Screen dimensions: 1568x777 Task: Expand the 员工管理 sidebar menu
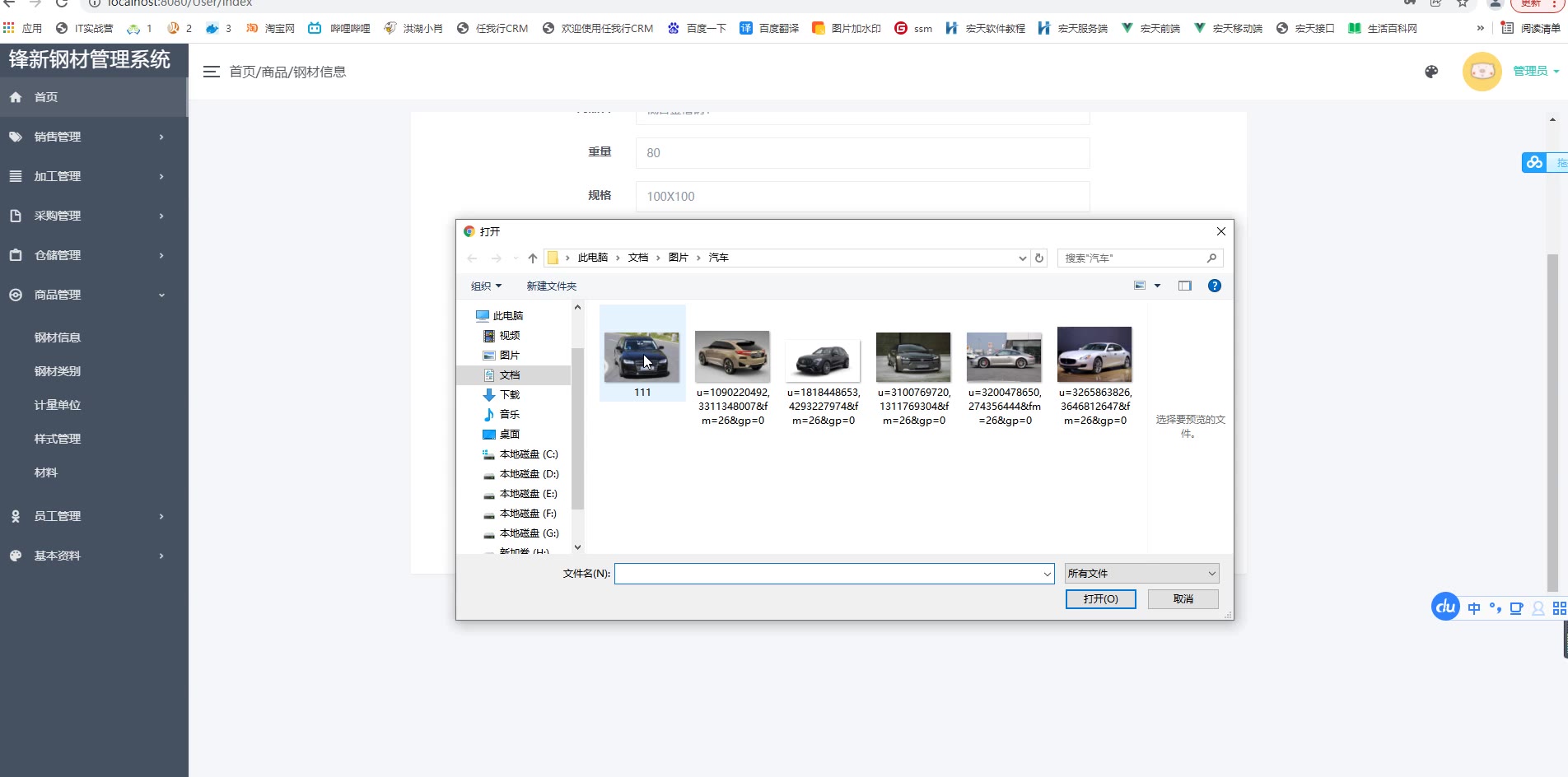pos(94,516)
